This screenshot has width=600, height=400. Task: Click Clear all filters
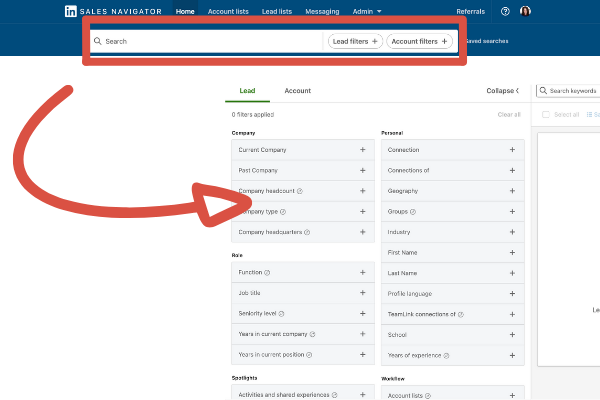509,114
